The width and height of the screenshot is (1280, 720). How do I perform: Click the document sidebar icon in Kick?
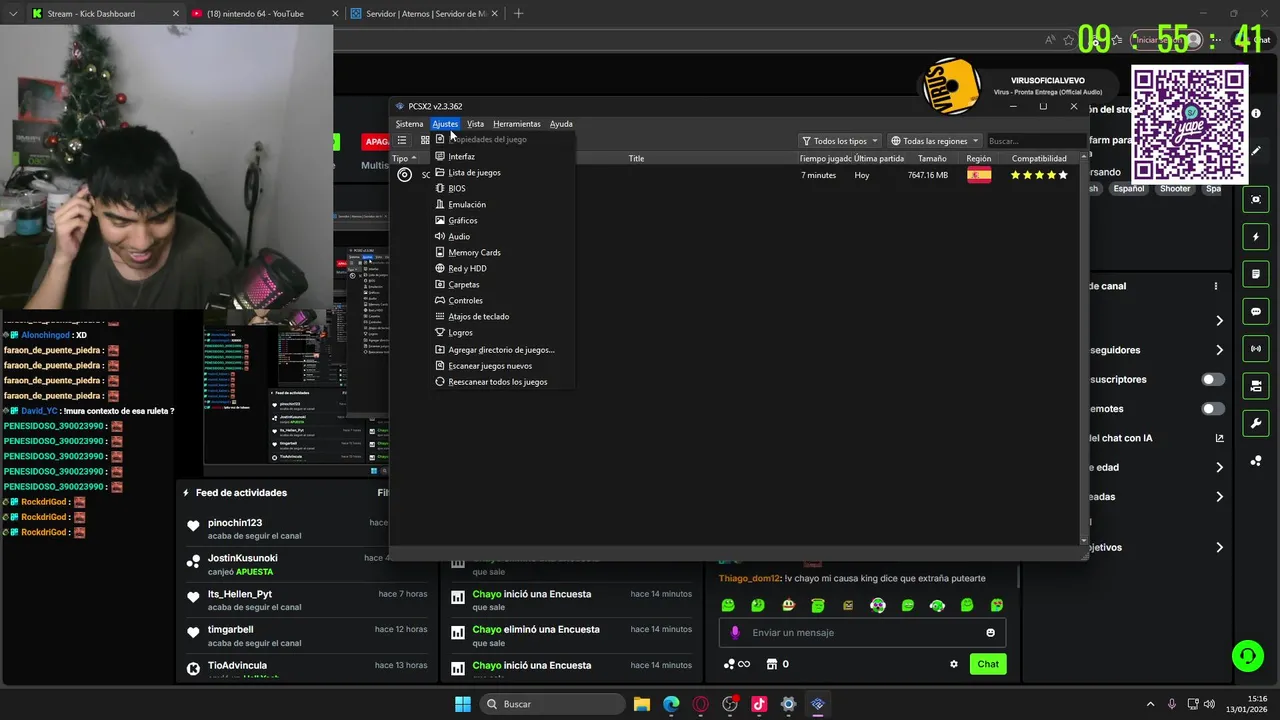coord(1256,274)
